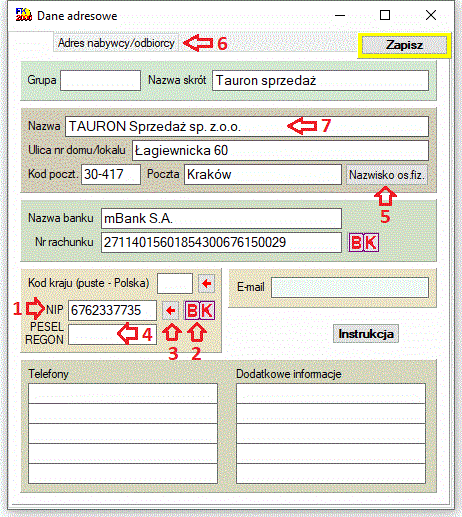Click the Nazwa field with TAURON Sprzedaż
This screenshot has height=517, width=462.
coord(247,126)
